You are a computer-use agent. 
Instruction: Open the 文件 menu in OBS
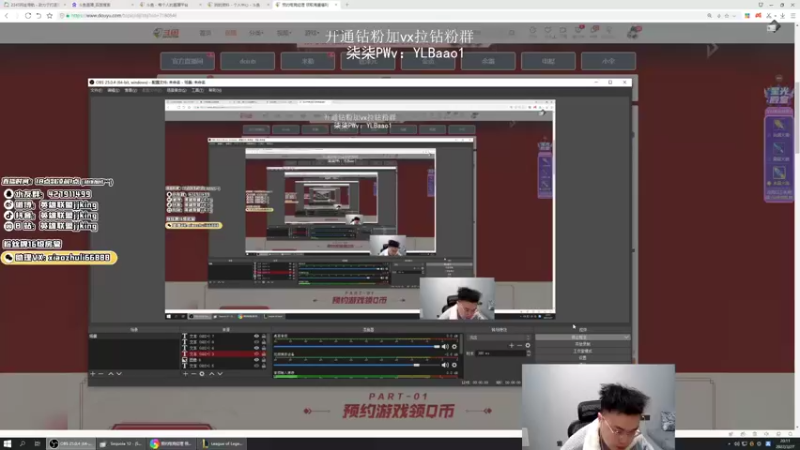point(96,90)
